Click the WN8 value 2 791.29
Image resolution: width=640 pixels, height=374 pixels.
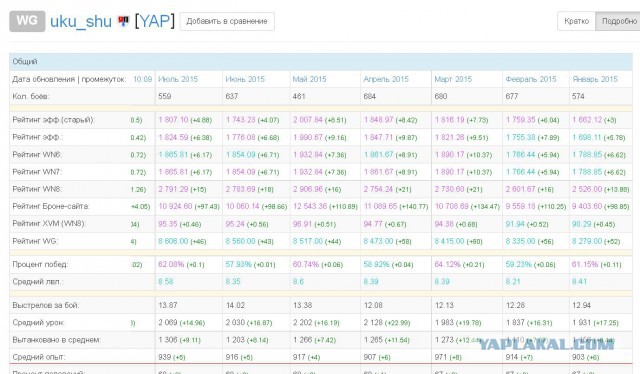click(173, 189)
